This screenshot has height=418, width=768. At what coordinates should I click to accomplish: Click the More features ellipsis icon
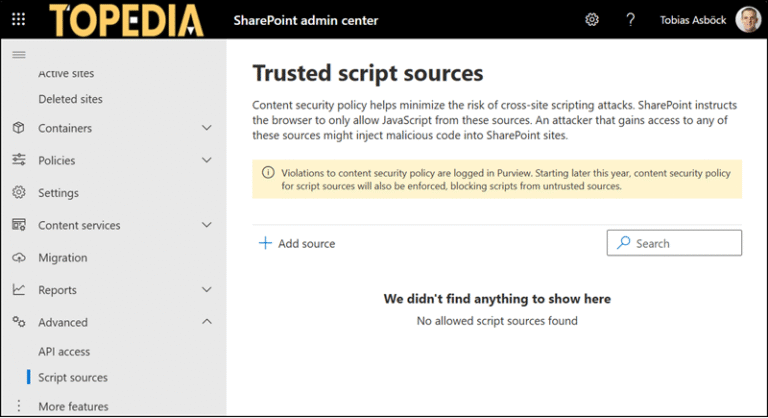point(19,406)
